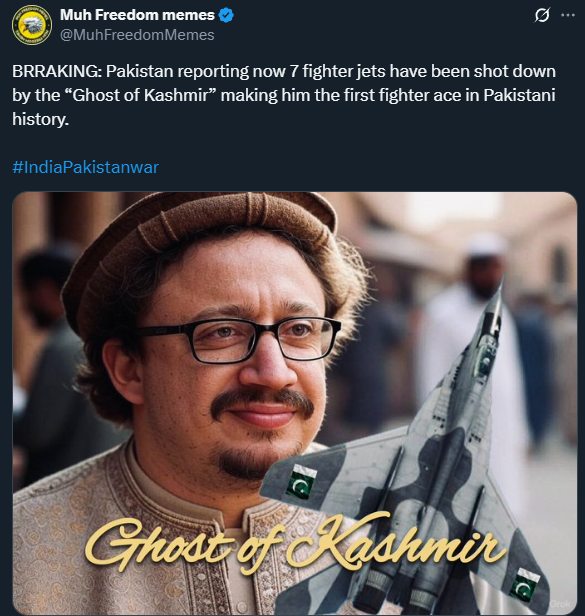585x616 pixels.
Task: Open the Grok explain-post icon
Action: click(x=542, y=15)
